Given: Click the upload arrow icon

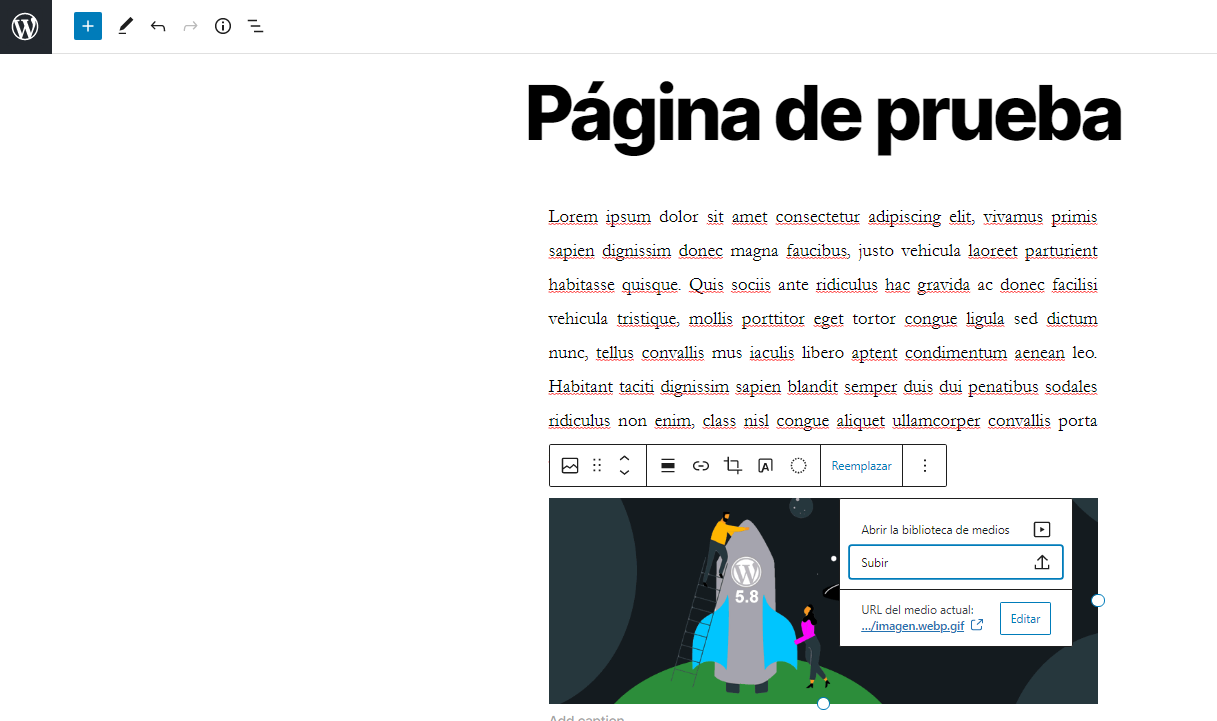Looking at the screenshot, I should (x=1042, y=562).
